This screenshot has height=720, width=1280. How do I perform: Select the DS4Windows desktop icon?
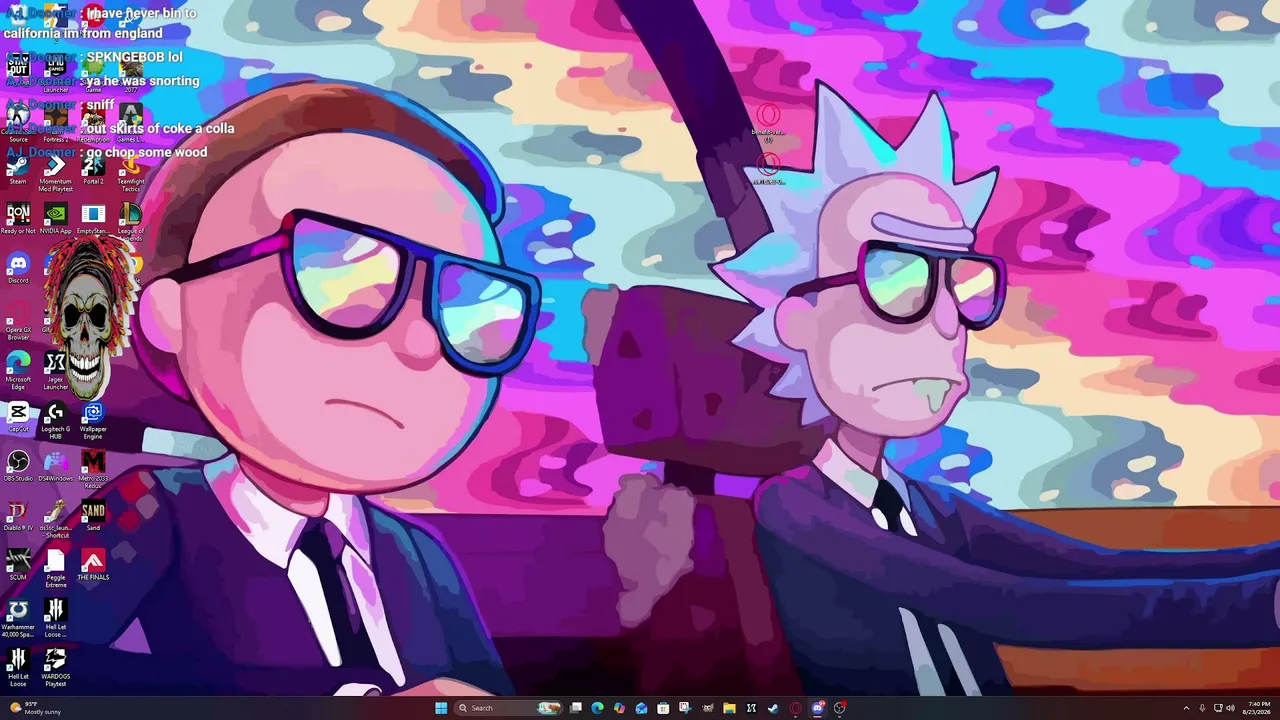pos(55,467)
